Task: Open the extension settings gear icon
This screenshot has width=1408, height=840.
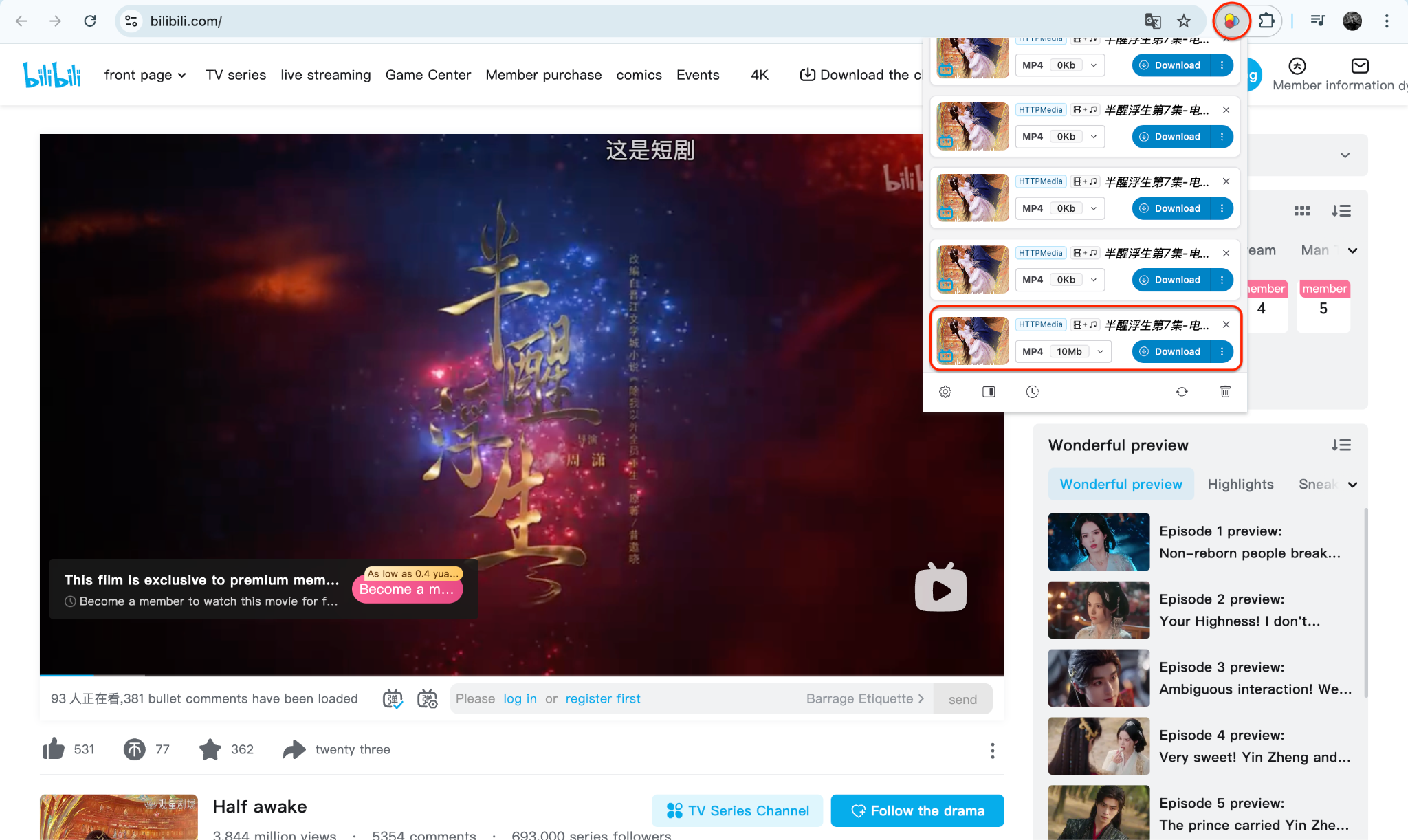Action: click(x=945, y=392)
